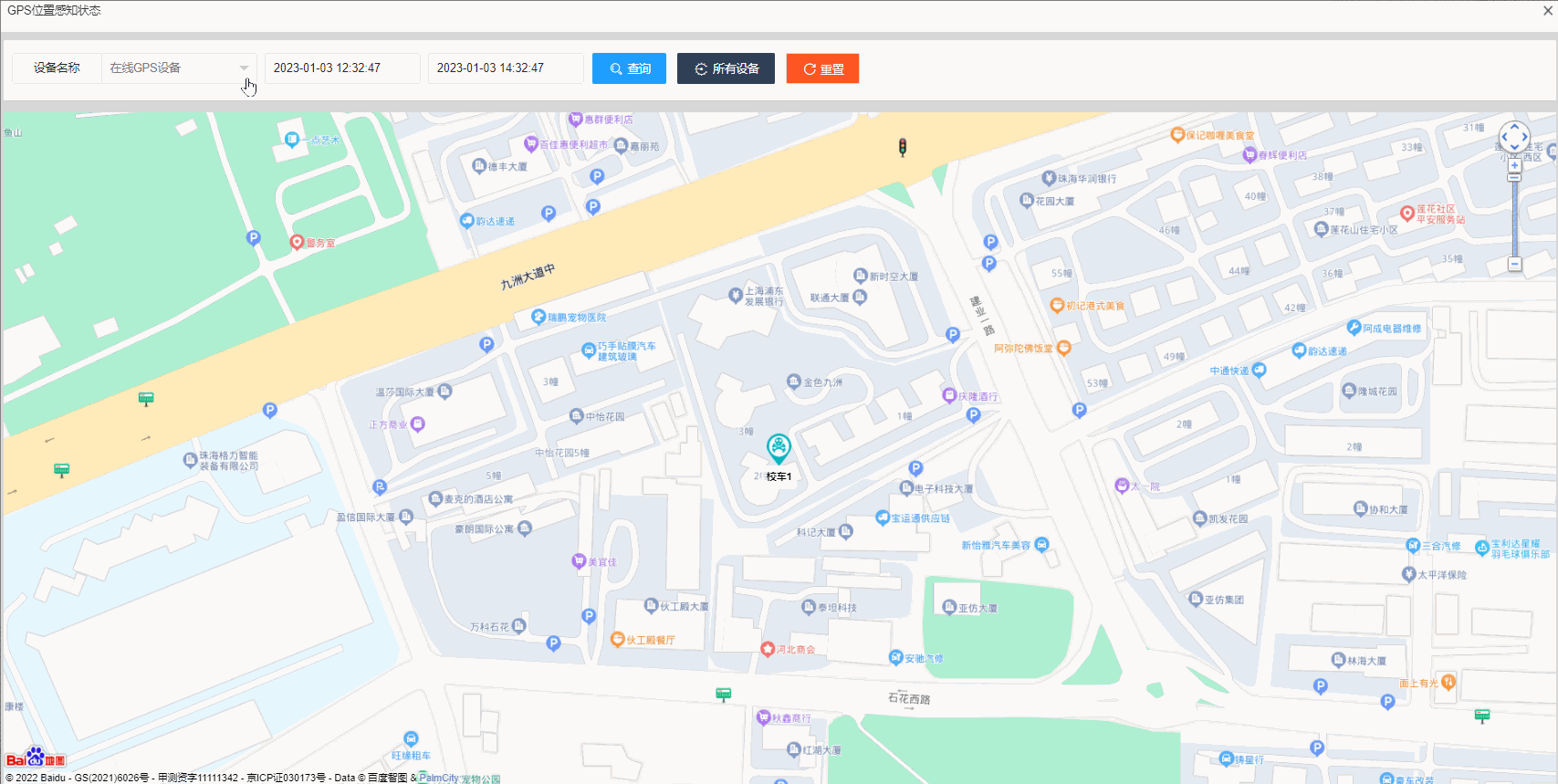
Task: Click the start time field 12:32:47
Action: coord(342,68)
